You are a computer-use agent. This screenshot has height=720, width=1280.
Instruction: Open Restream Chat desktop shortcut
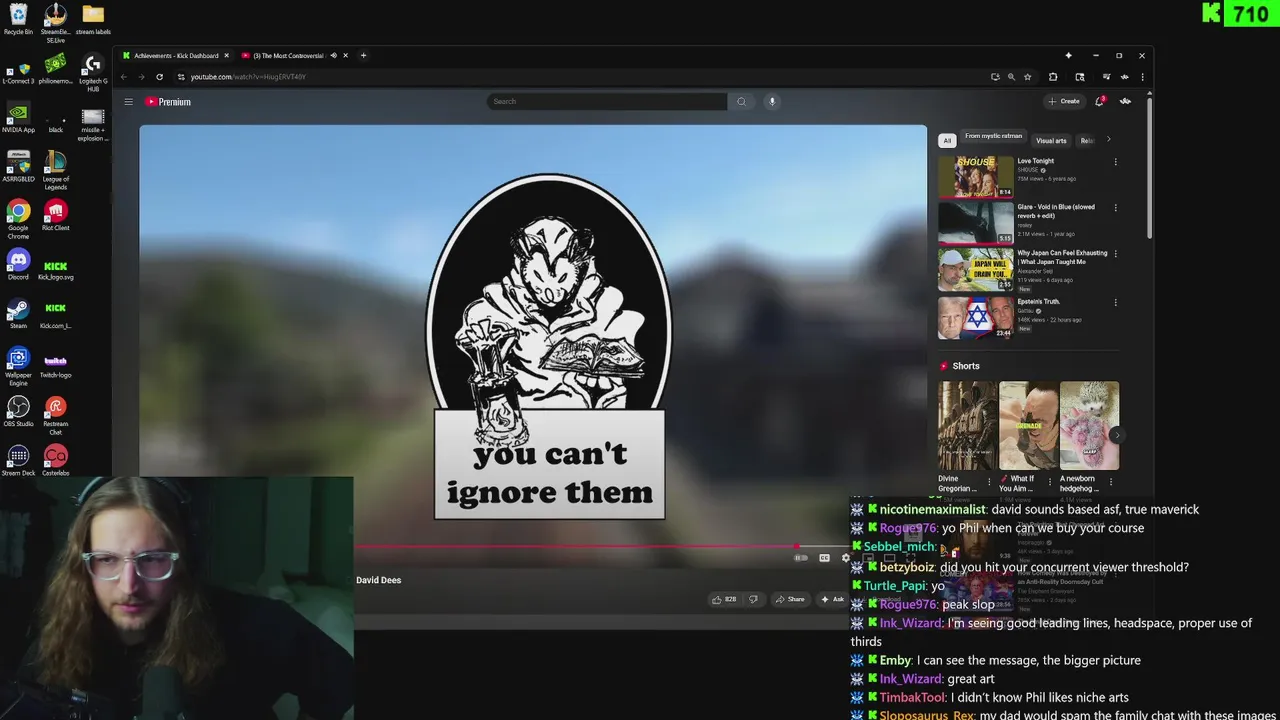click(x=56, y=415)
